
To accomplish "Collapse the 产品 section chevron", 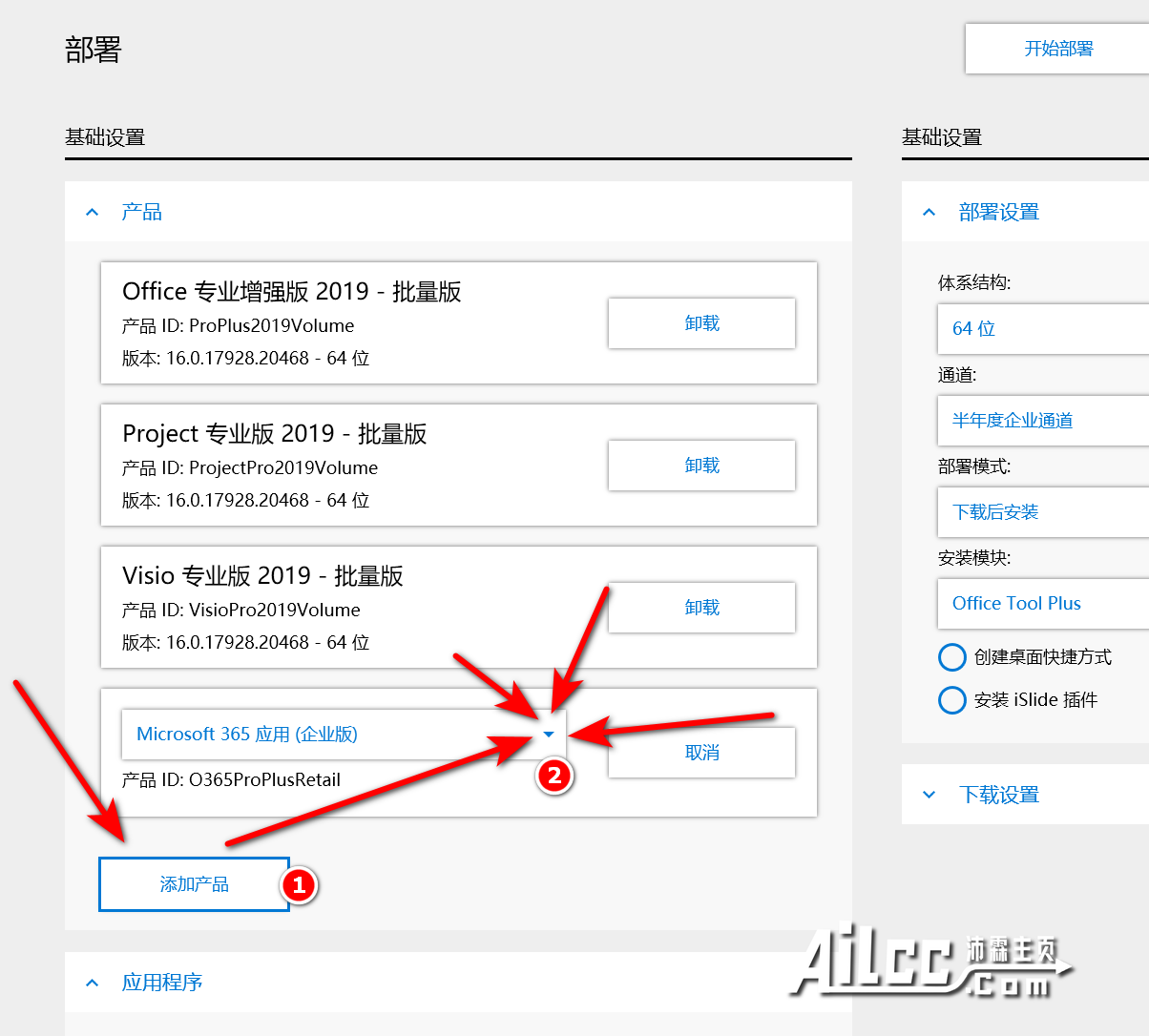I will point(93,212).
